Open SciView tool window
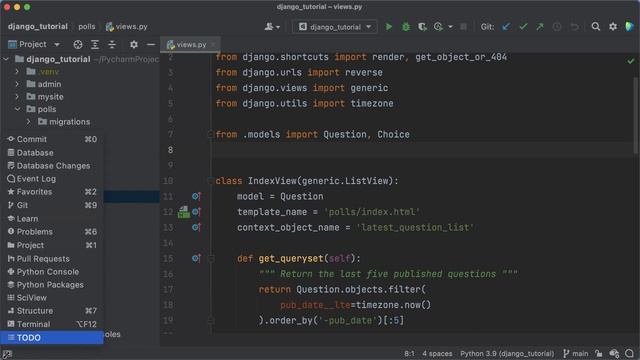This screenshot has height=360, width=640. pos(52,298)
